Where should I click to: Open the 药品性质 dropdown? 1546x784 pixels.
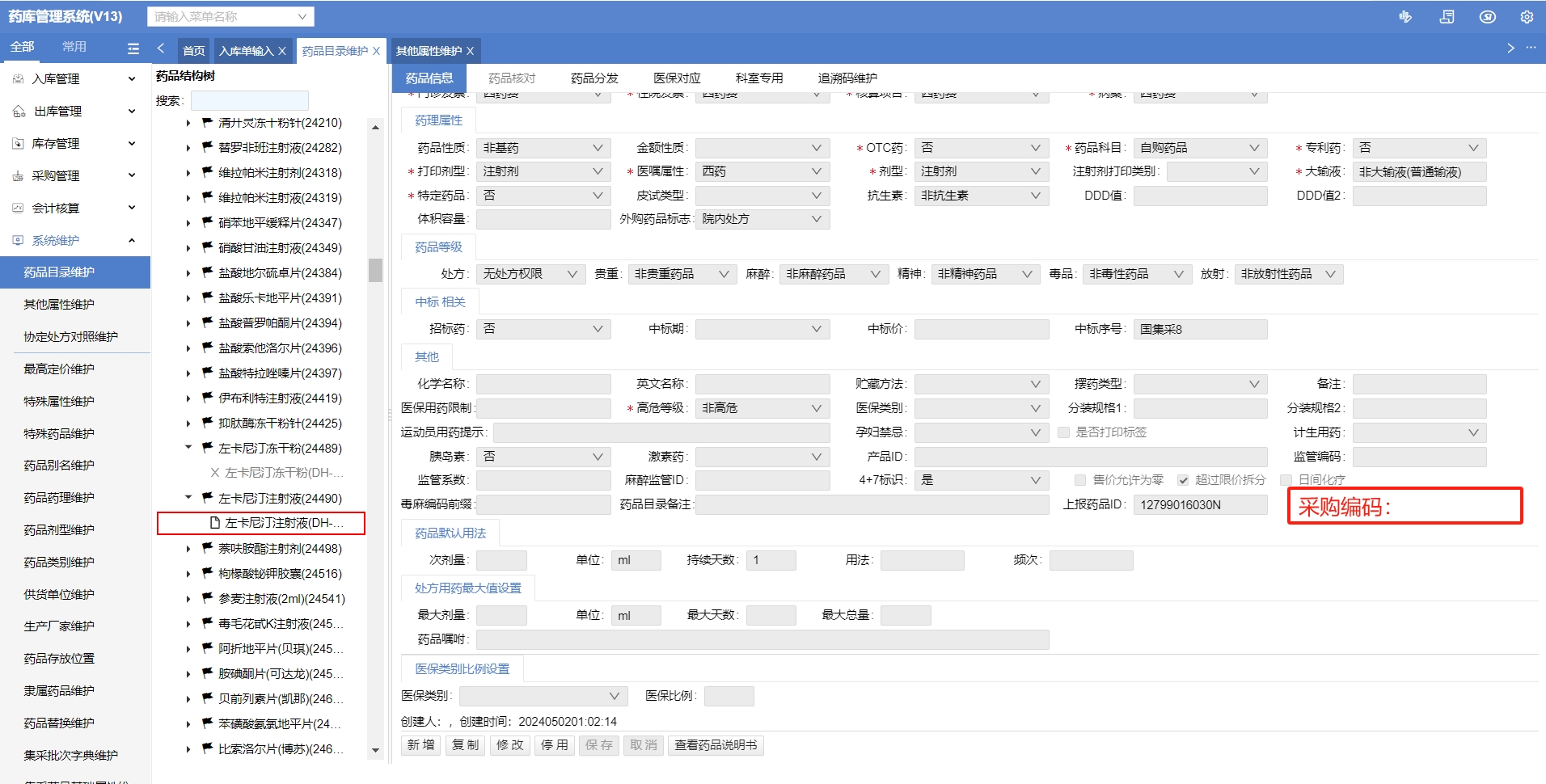pyautogui.click(x=543, y=148)
